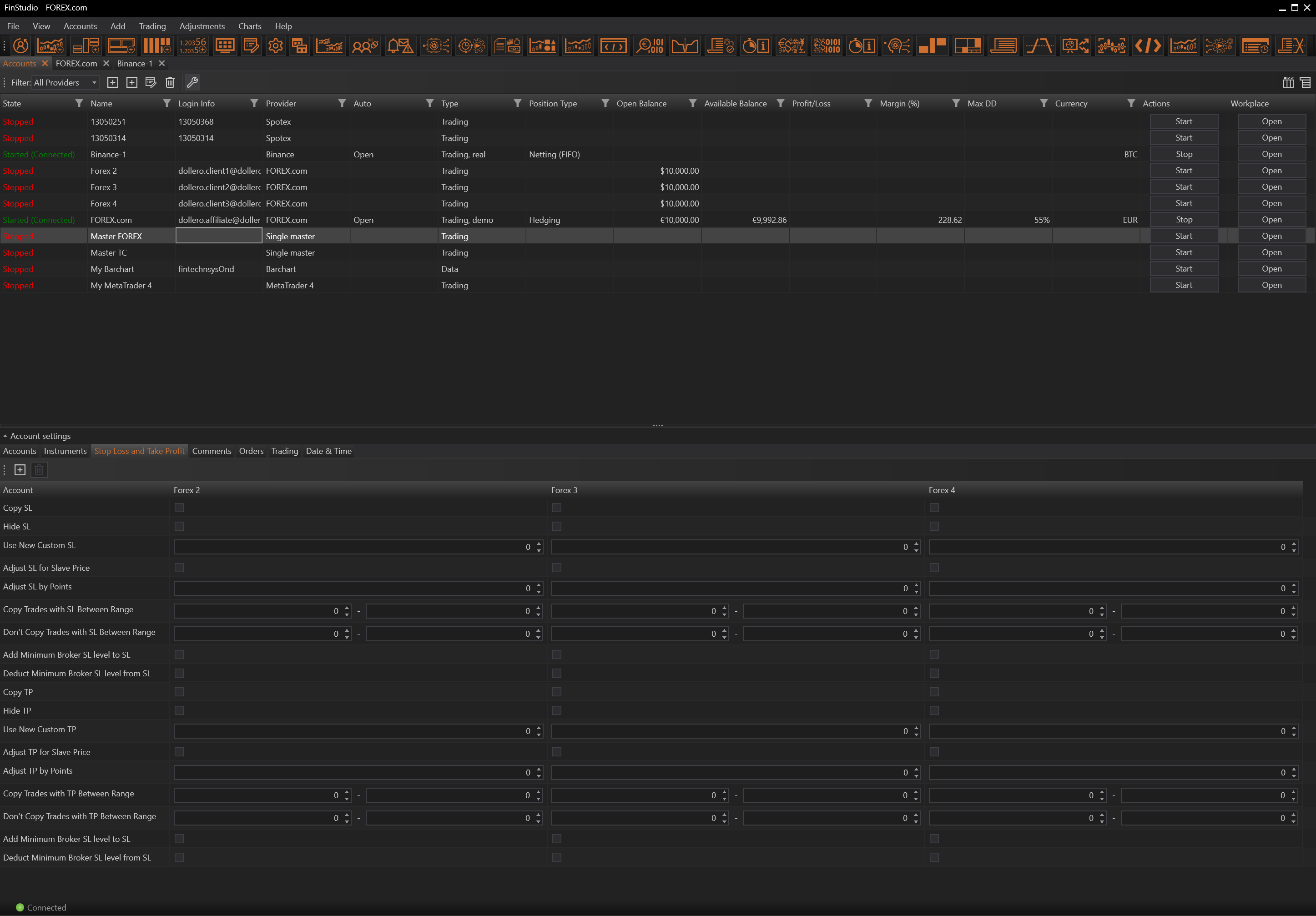Click the wrench settings icon in filter toolbar
Image resolution: width=1316 pixels, height=916 pixels.
tap(192, 82)
